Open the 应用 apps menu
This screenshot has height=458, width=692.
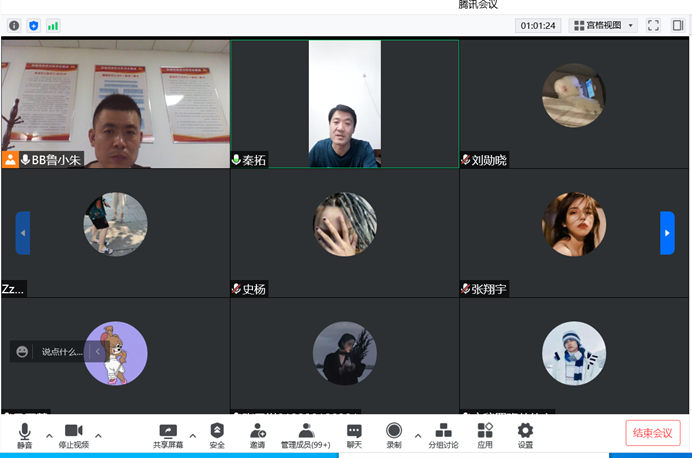coord(485,433)
